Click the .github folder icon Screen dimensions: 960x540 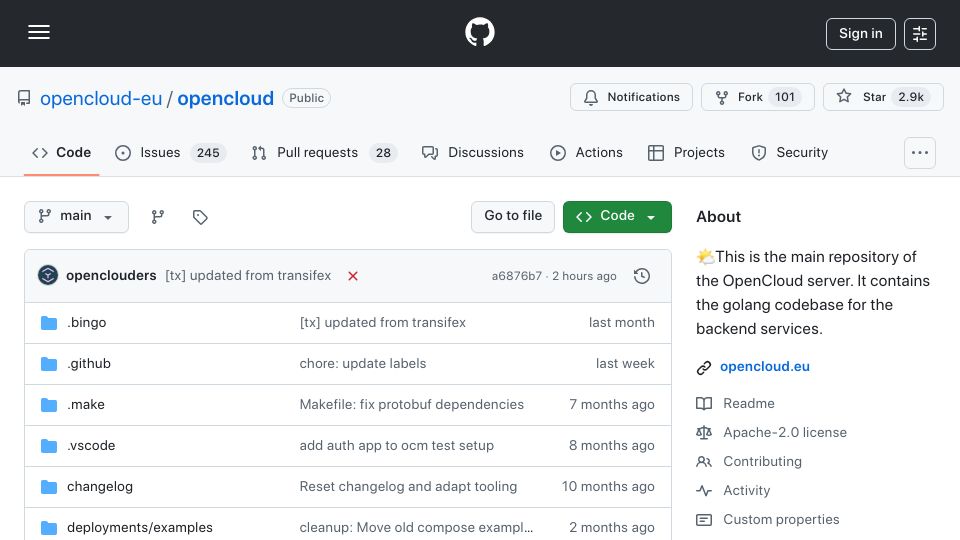(x=49, y=364)
